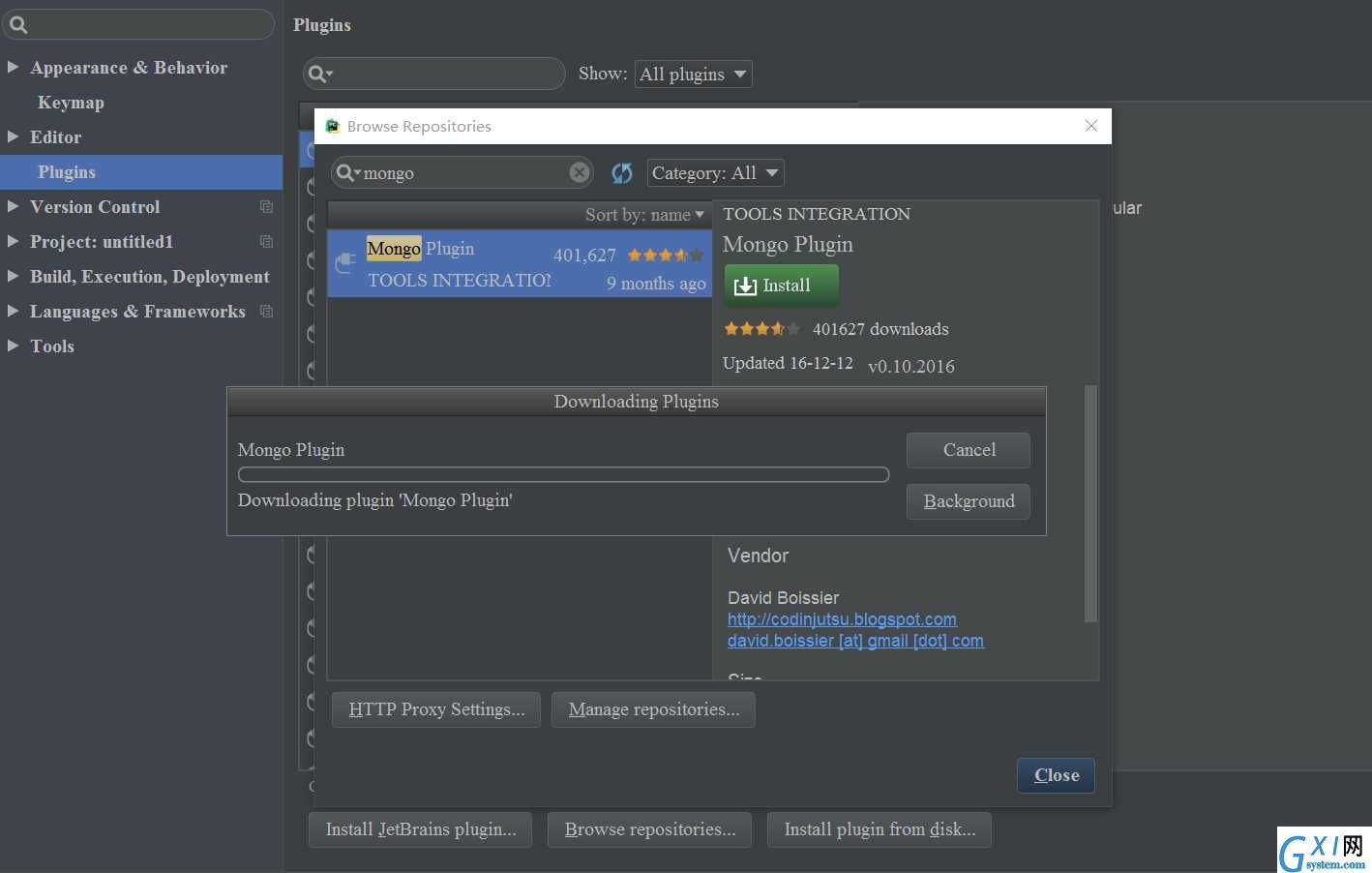This screenshot has height=873, width=1372.
Task: Open the Tools settings page
Action: pyautogui.click(x=52, y=346)
